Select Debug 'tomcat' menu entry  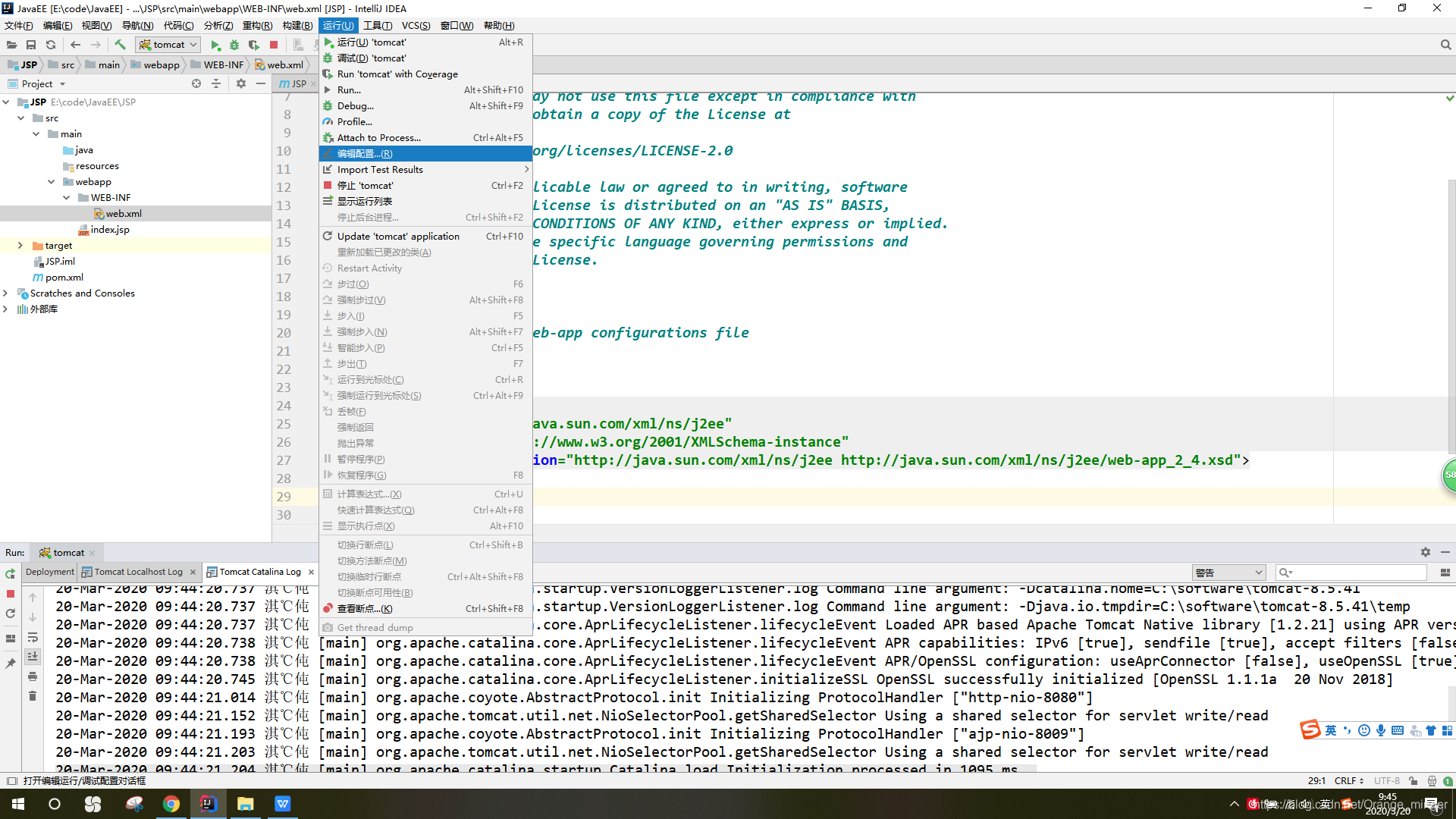pyautogui.click(x=425, y=58)
